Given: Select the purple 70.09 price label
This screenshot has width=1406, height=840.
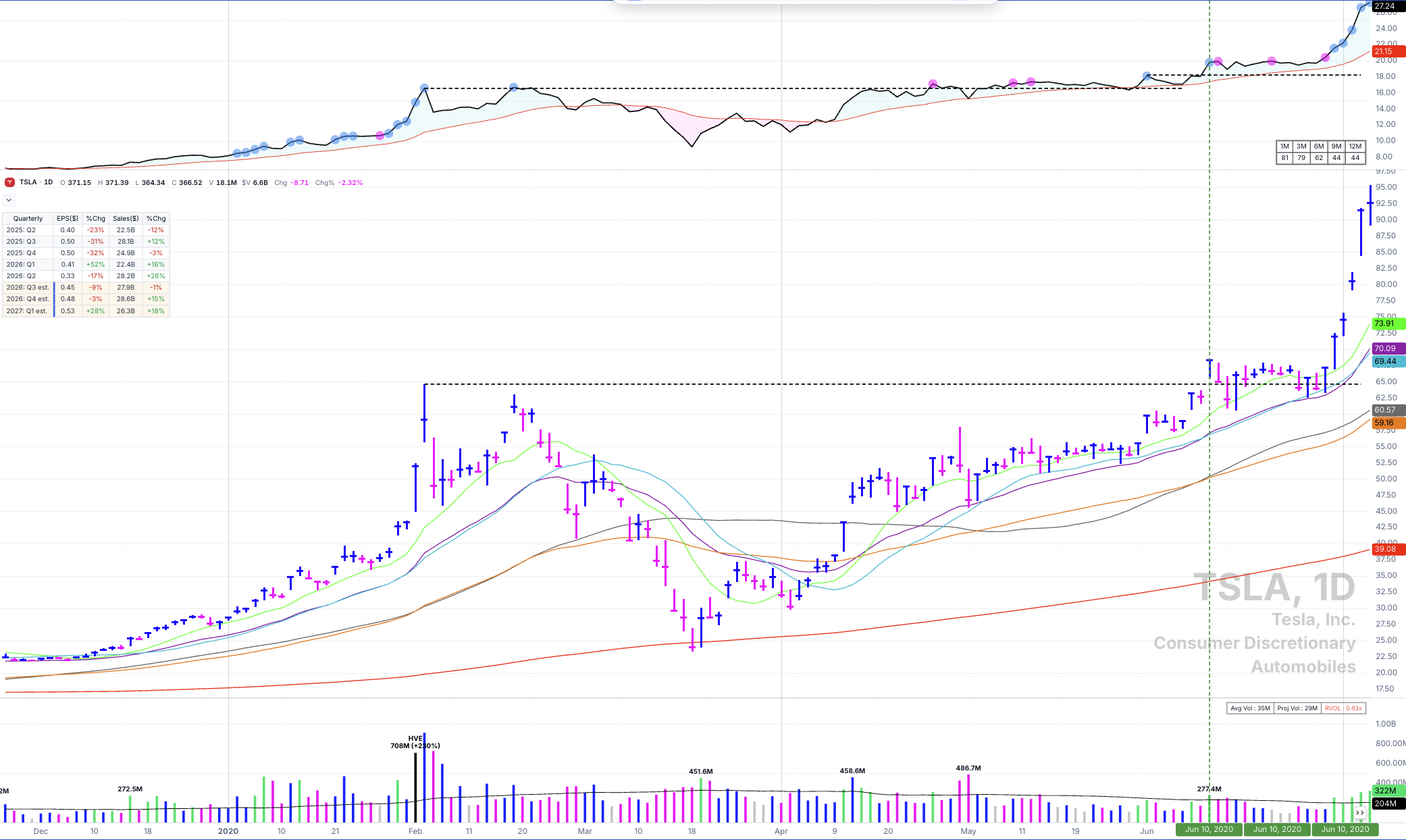Looking at the screenshot, I should click(1388, 348).
